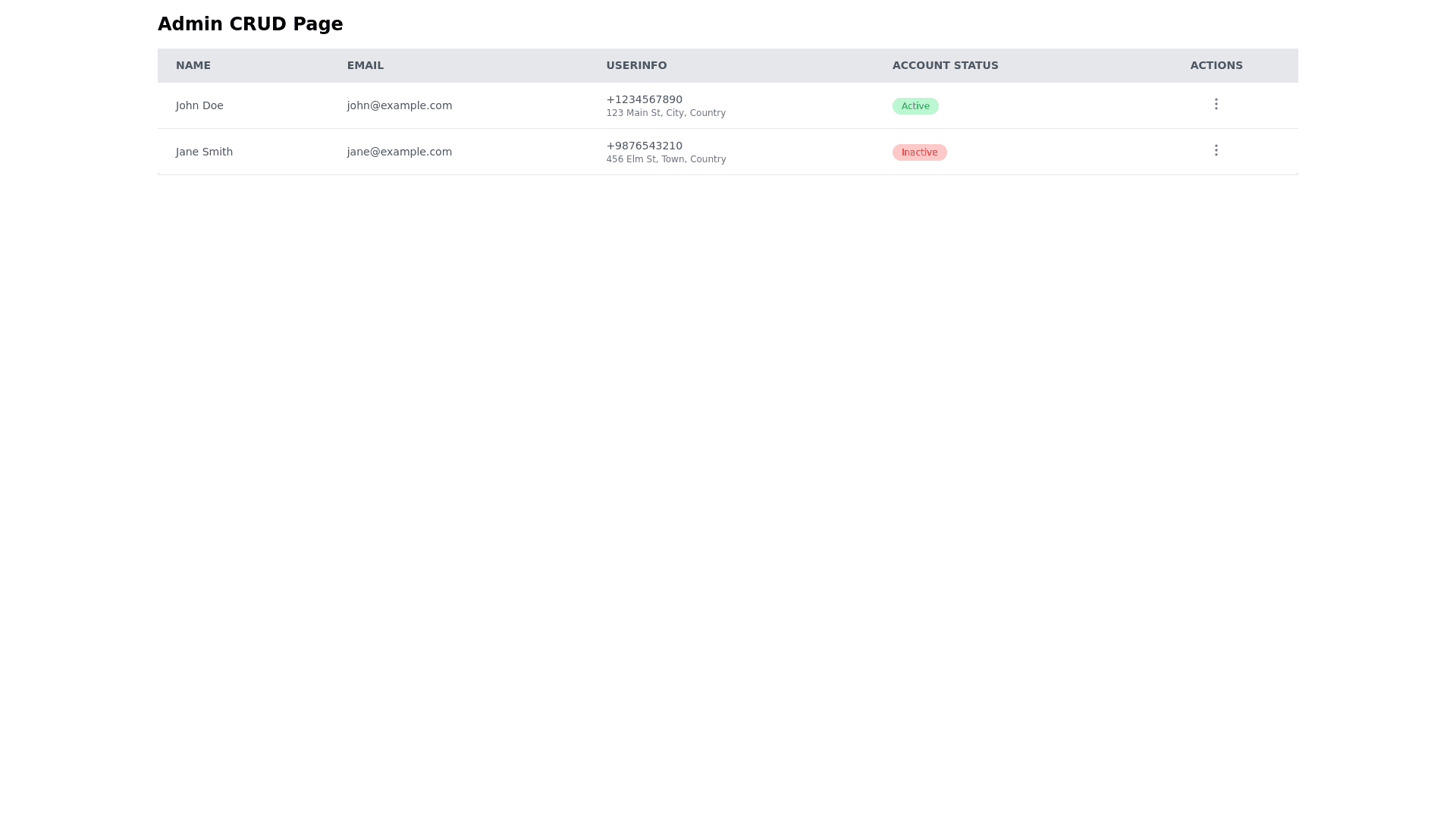Click the Userinfo column header
This screenshot has width=1456, height=819.
636,65
